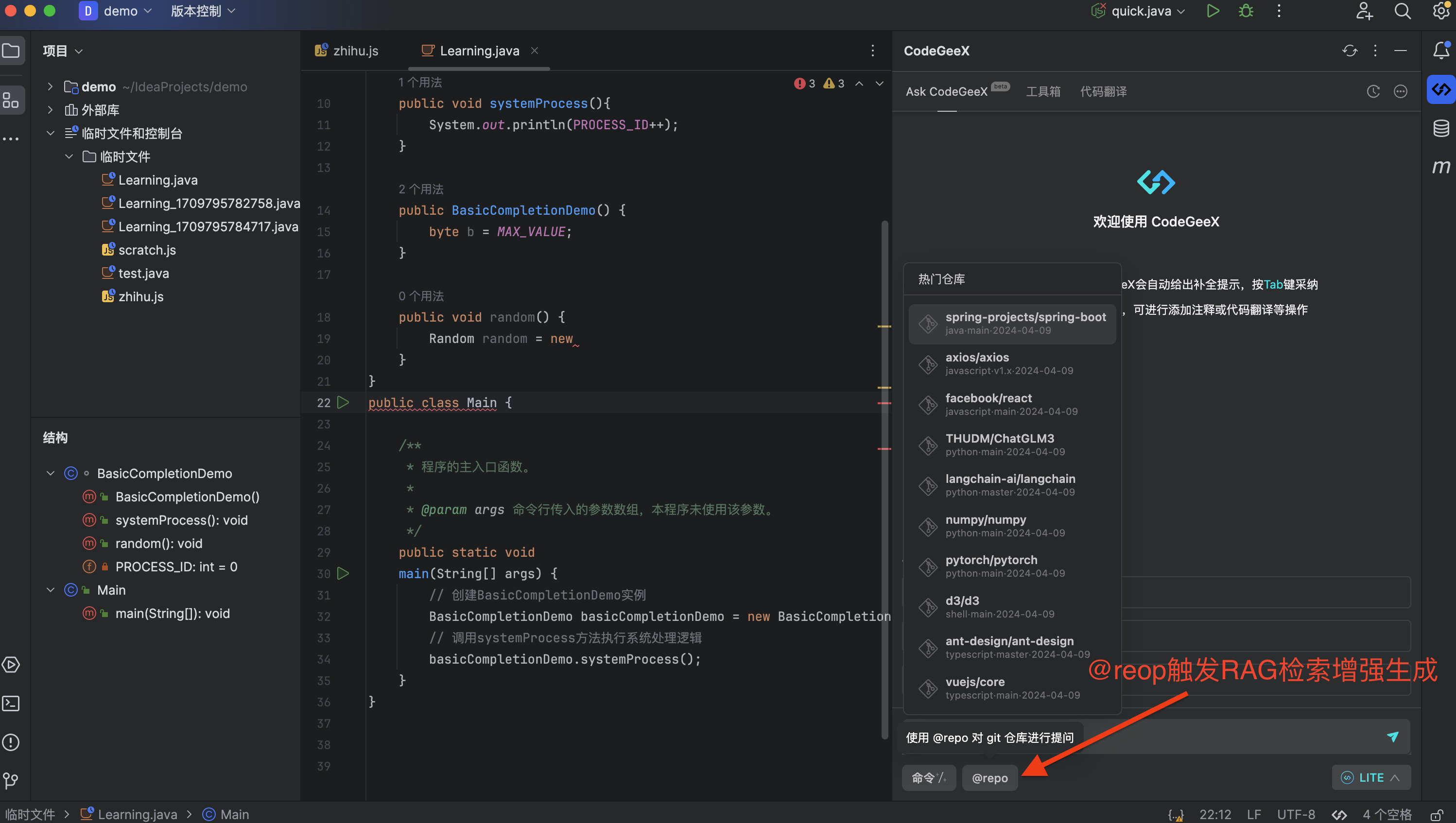Image resolution: width=1456 pixels, height=823 pixels.
Task: Expand demo project tree node
Action: (50, 86)
